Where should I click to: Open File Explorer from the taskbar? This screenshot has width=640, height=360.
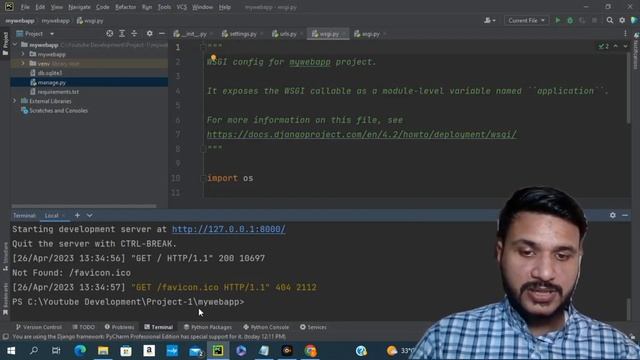click(103, 351)
